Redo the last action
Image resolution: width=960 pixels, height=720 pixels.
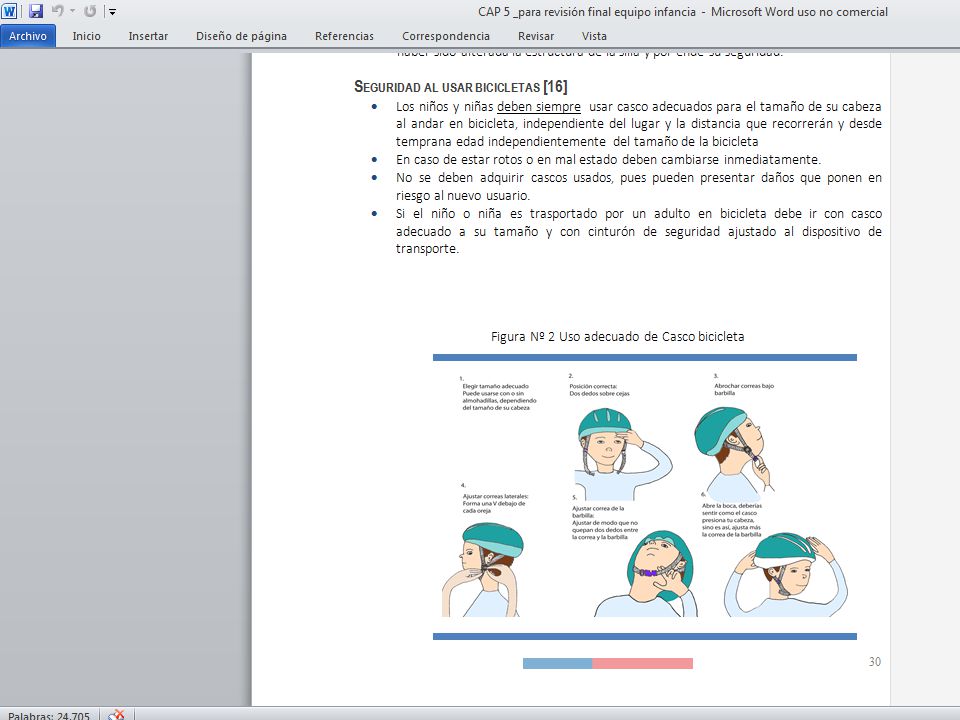(x=90, y=11)
